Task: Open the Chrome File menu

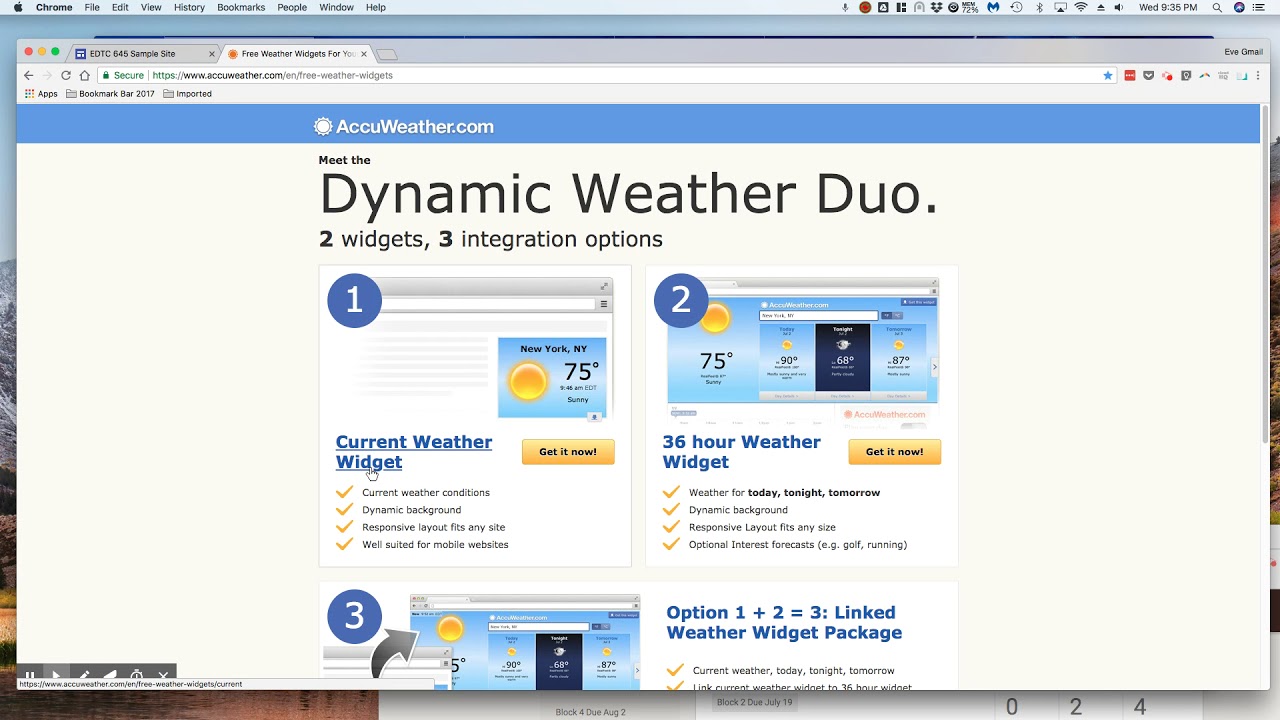Action: (x=92, y=7)
